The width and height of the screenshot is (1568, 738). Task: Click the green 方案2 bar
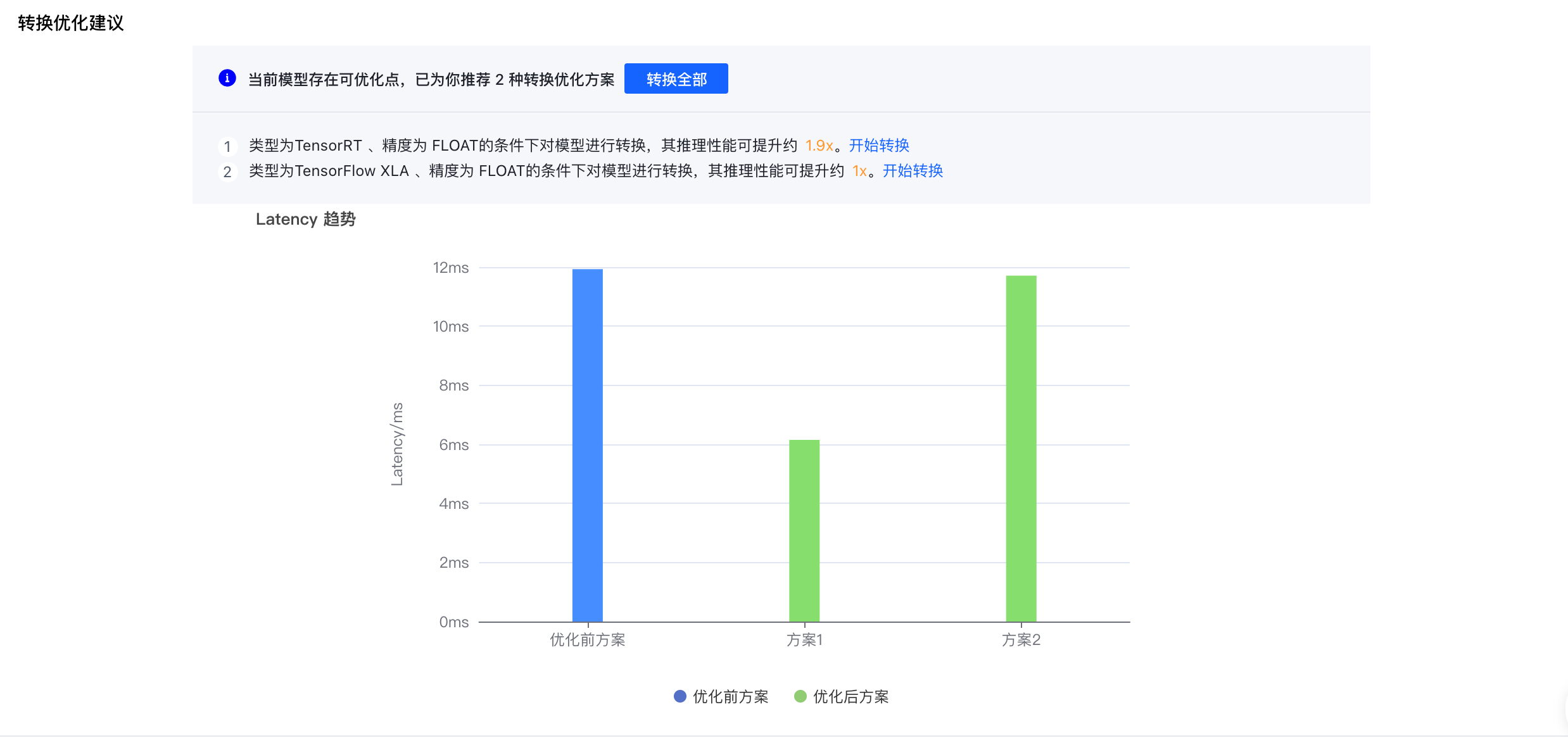[x=1021, y=448]
